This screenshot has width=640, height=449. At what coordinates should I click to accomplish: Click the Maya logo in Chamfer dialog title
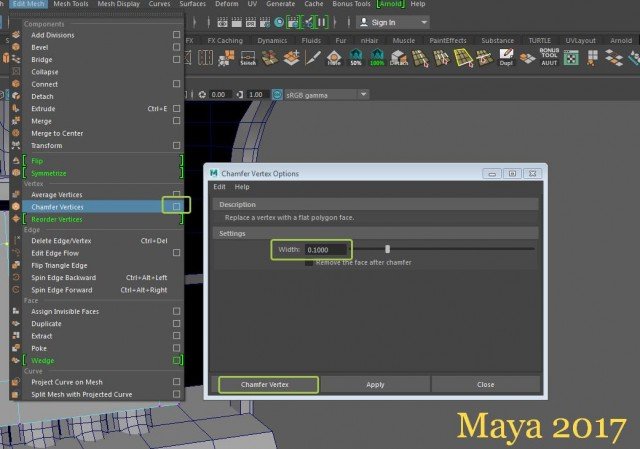tap(213, 173)
